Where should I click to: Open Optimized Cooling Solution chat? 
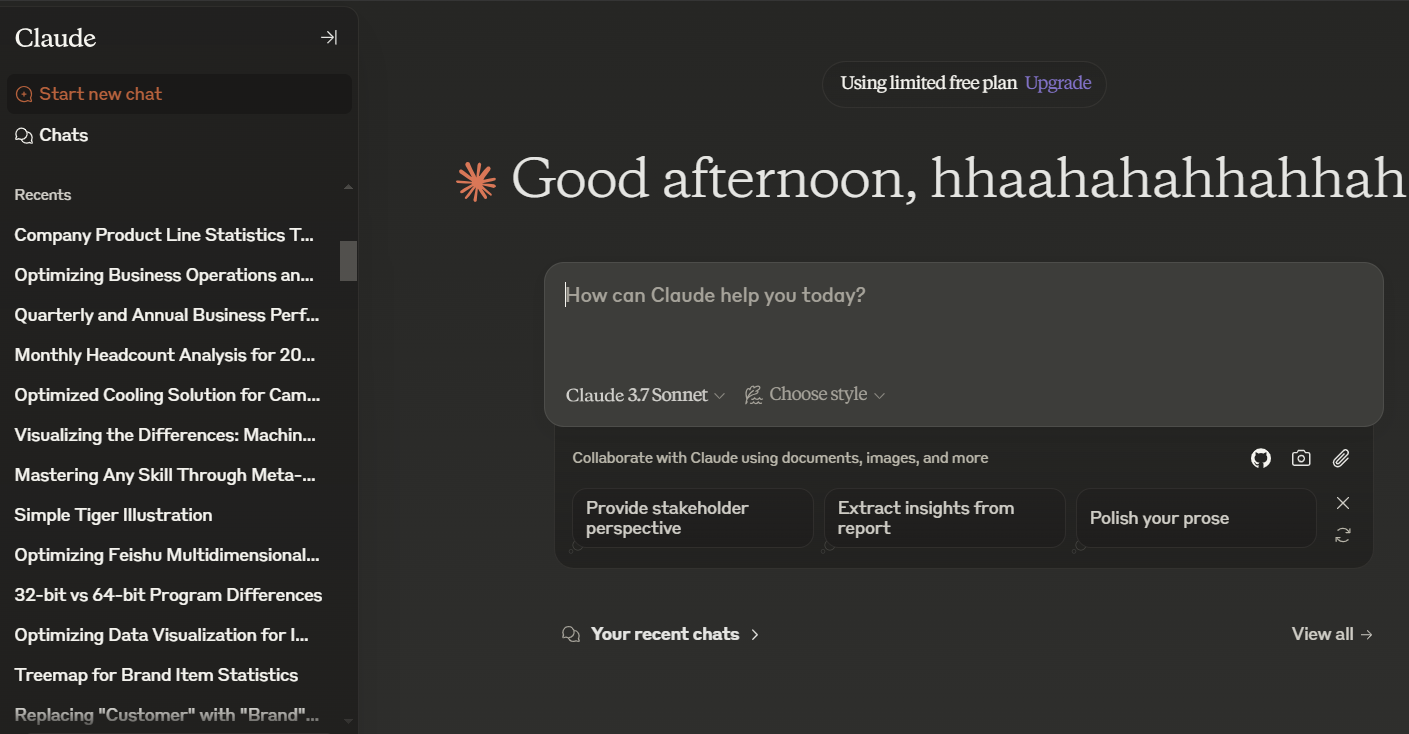167,395
